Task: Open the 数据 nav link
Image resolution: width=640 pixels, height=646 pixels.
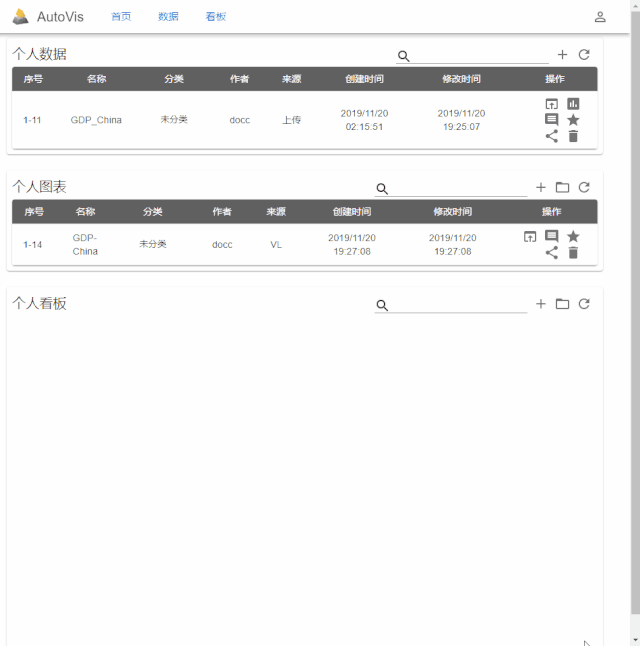Action: 168,16
